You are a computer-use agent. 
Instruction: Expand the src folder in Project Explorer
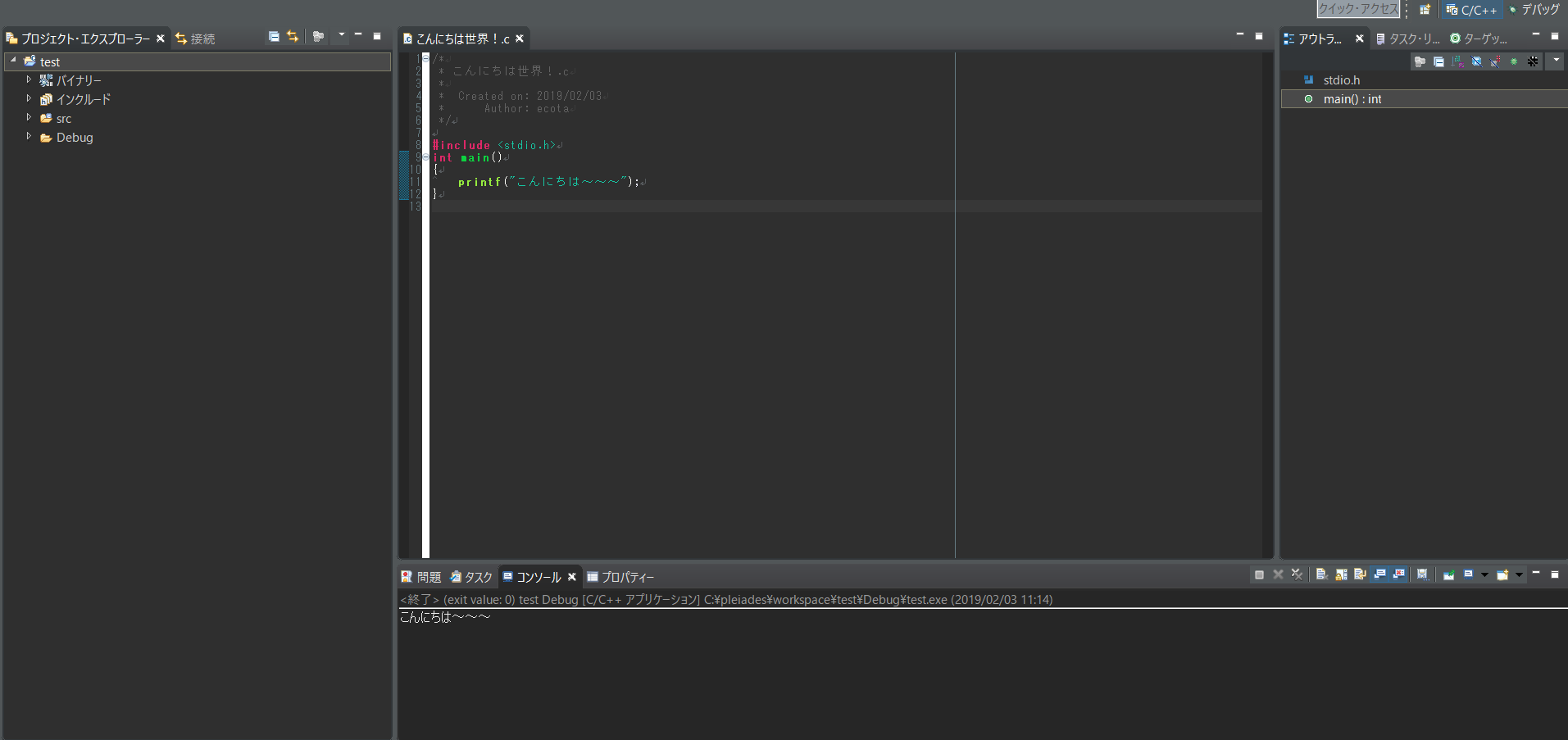[30, 118]
